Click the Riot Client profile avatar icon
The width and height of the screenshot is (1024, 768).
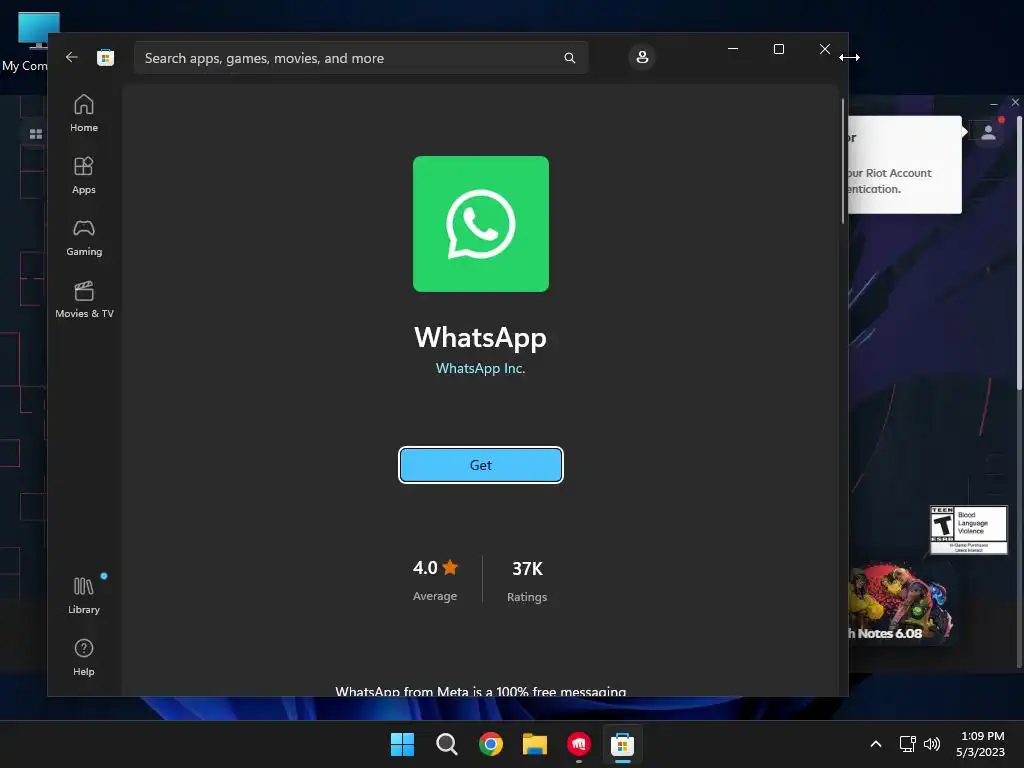(x=988, y=133)
